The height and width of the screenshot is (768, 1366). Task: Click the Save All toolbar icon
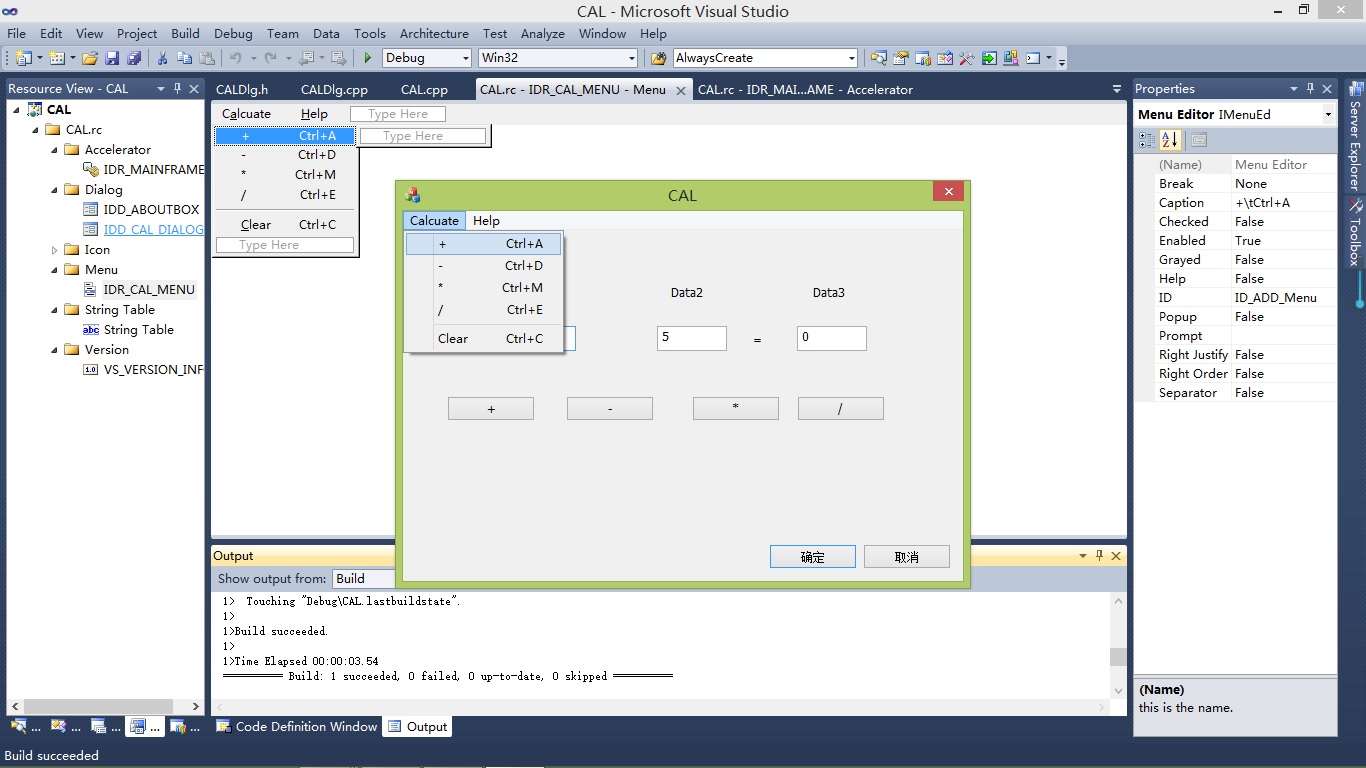[x=134, y=58]
